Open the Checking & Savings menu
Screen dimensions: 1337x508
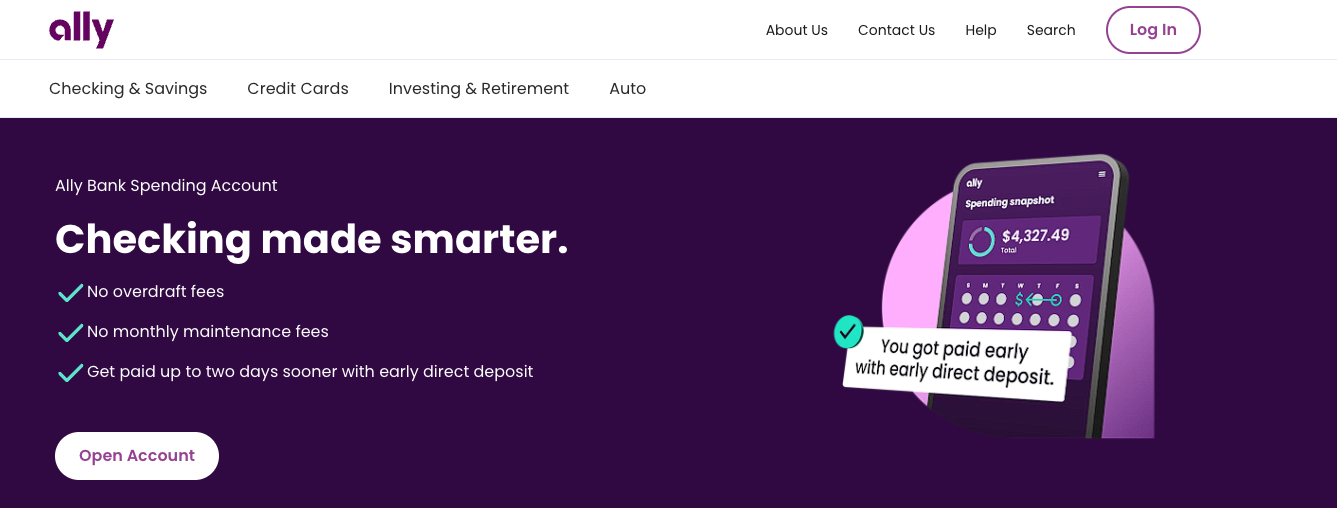click(x=128, y=89)
